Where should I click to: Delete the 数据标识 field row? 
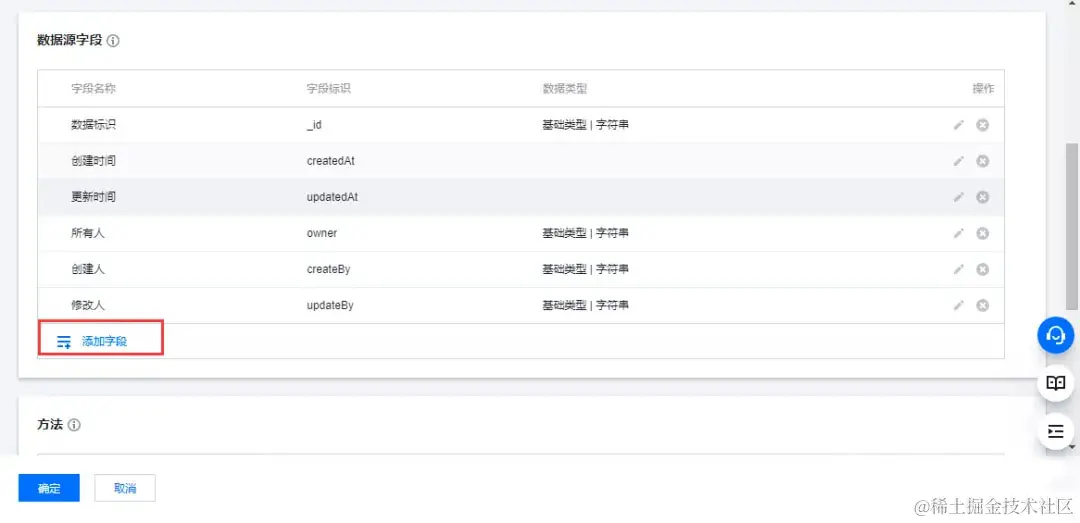click(983, 125)
